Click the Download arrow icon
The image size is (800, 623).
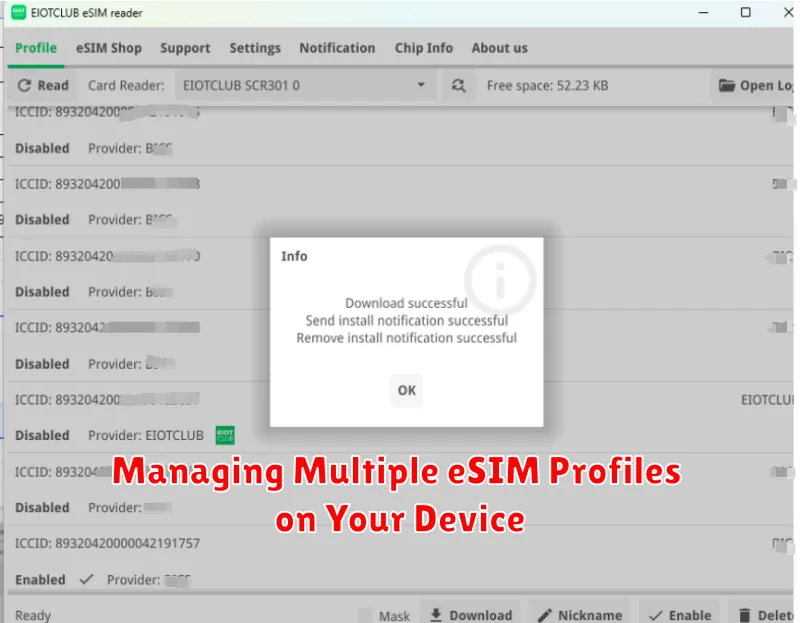434,615
